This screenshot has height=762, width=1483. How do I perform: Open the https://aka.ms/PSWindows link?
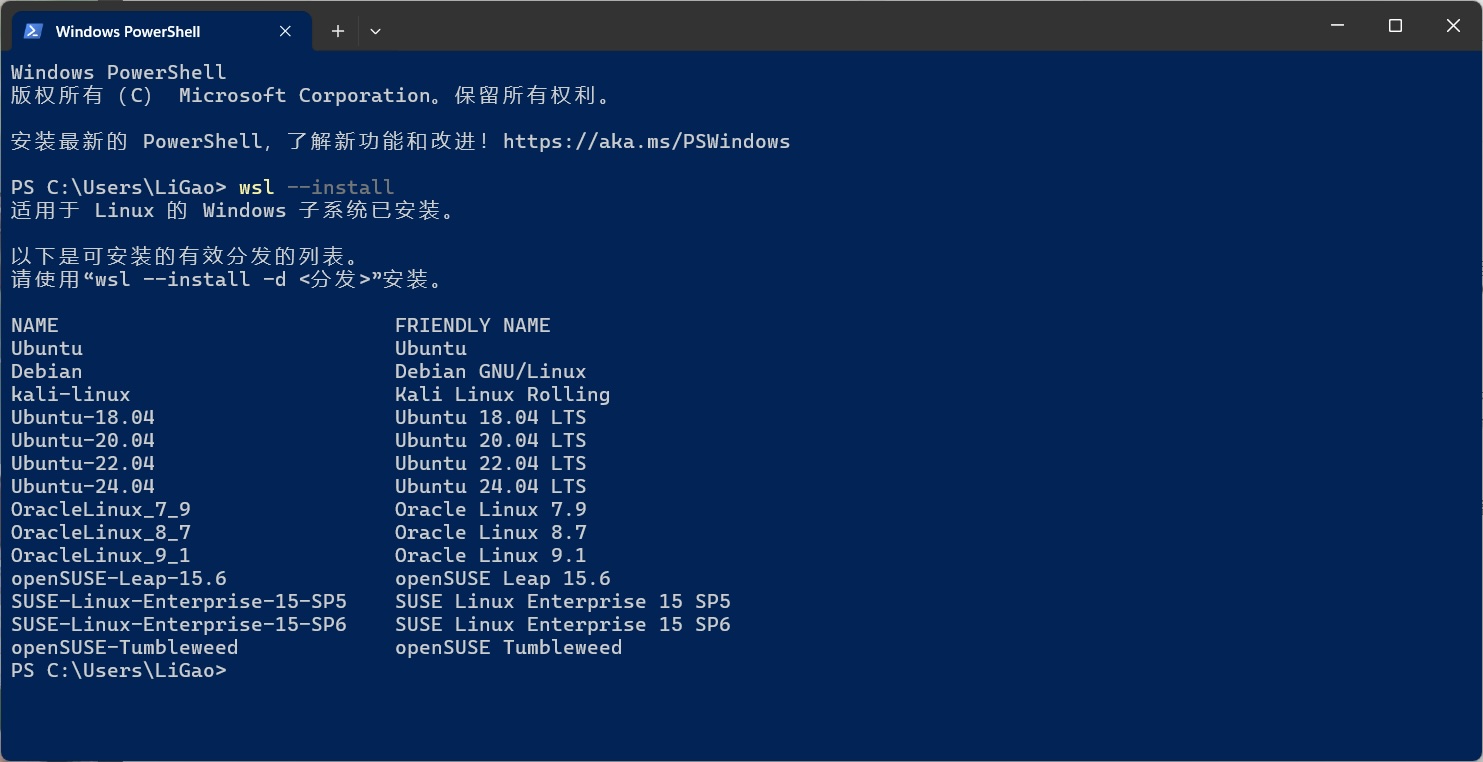pos(646,142)
